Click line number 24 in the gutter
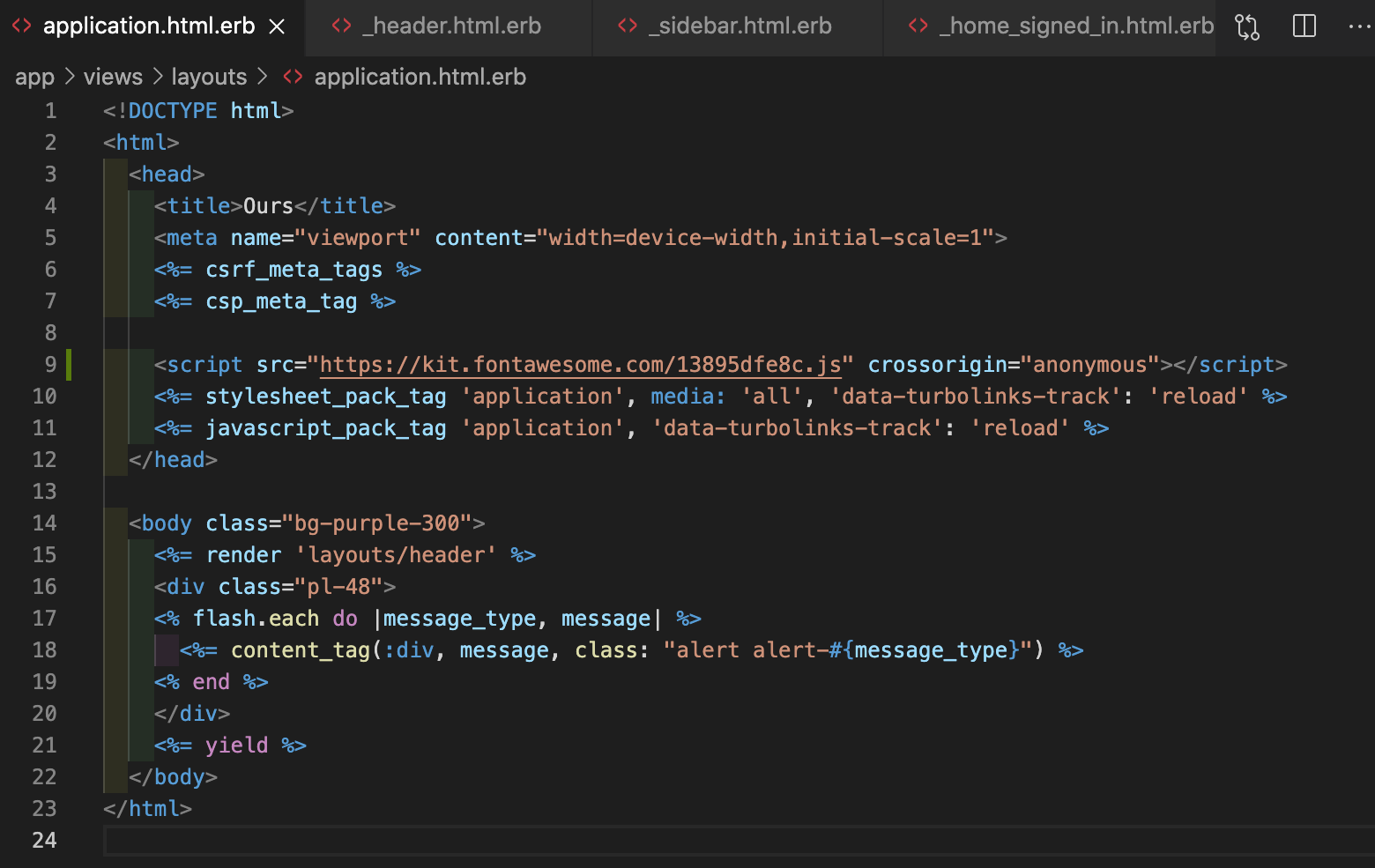Viewport: 1375px width, 868px height. pyautogui.click(x=44, y=841)
